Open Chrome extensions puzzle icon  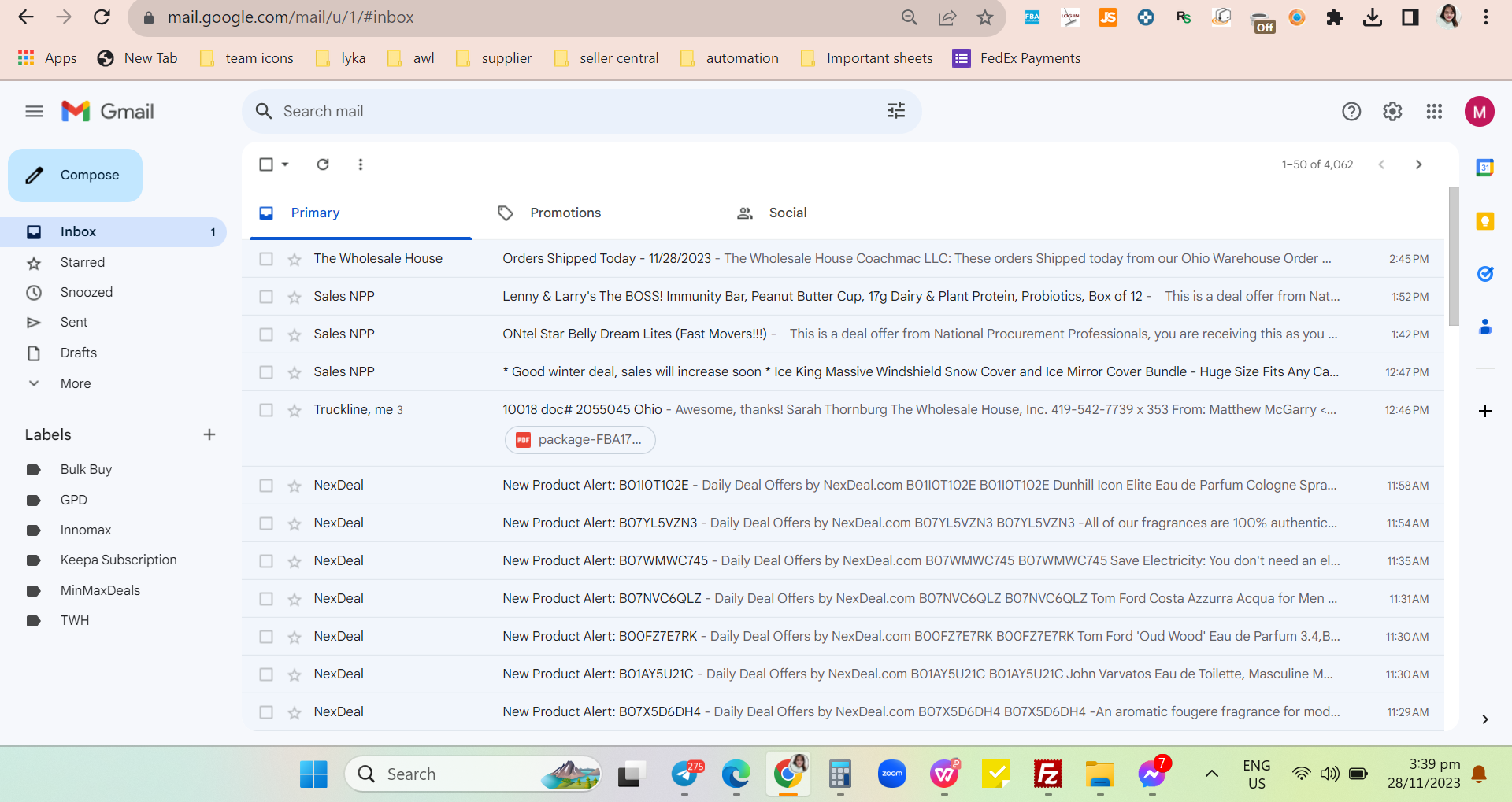(x=1335, y=17)
